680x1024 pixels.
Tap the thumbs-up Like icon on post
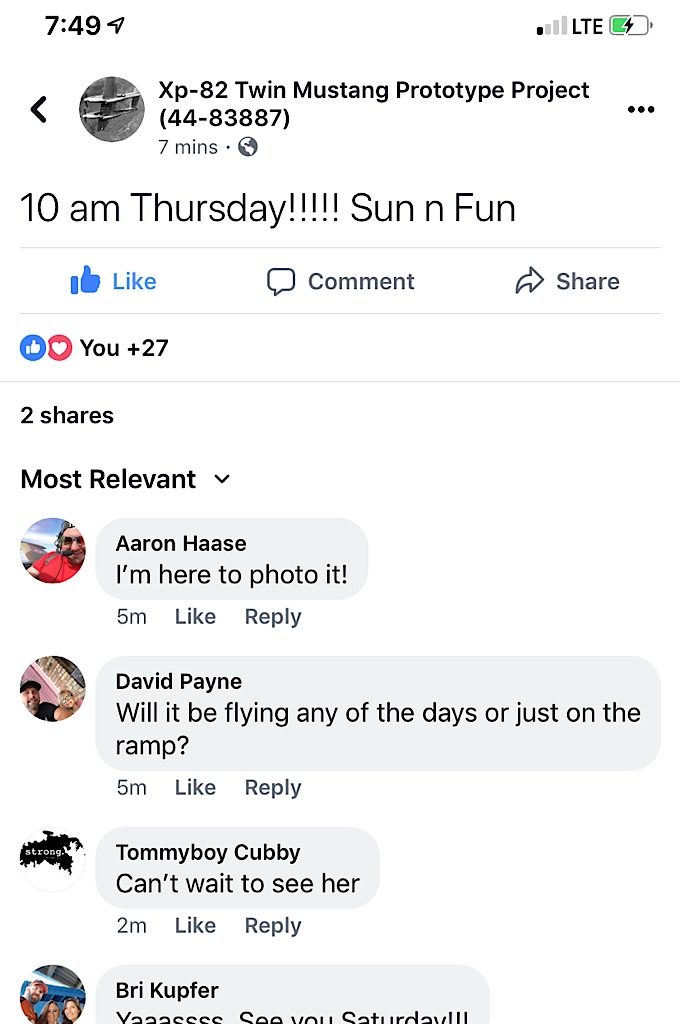(x=86, y=282)
